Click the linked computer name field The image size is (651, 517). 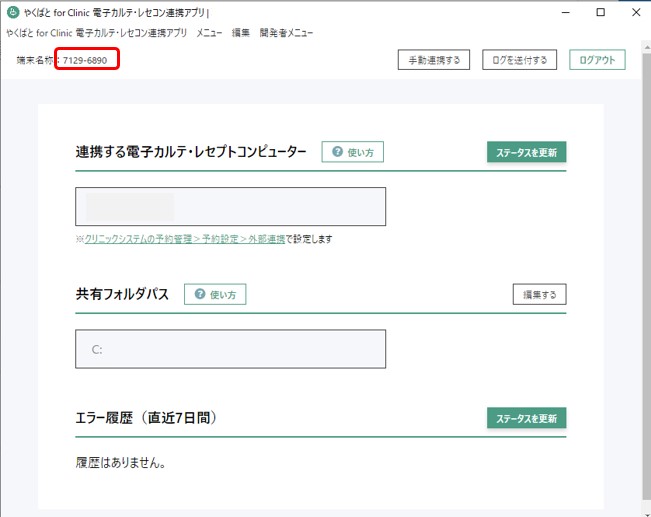coord(230,207)
